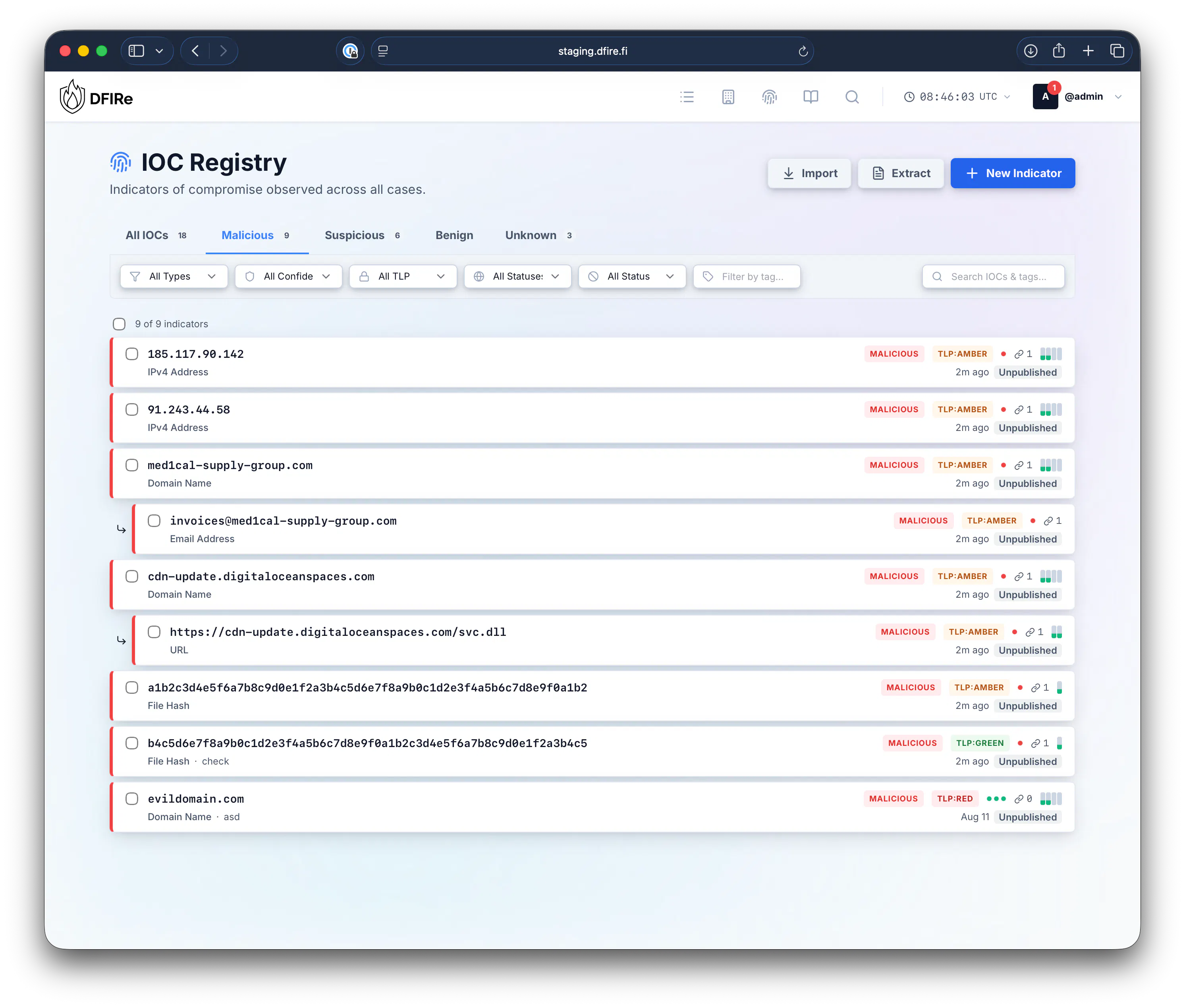Switch to the Unknown tab
The width and height of the screenshot is (1185, 1008).
(539, 236)
